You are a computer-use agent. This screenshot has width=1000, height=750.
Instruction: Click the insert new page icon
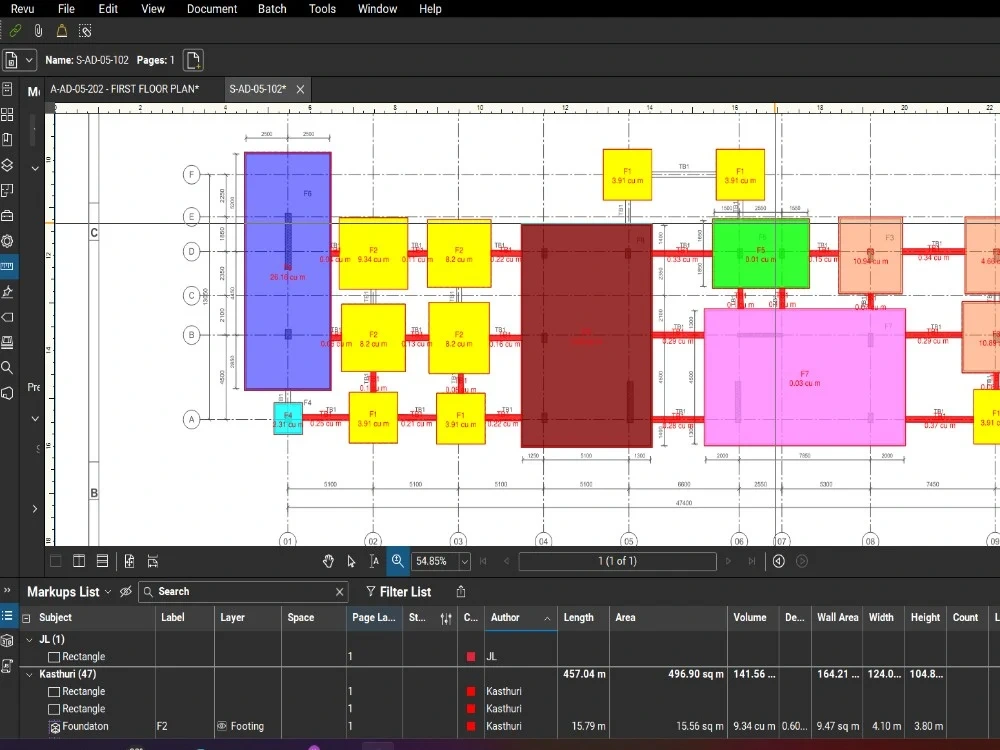pyautogui.click(x=193, y=61)
